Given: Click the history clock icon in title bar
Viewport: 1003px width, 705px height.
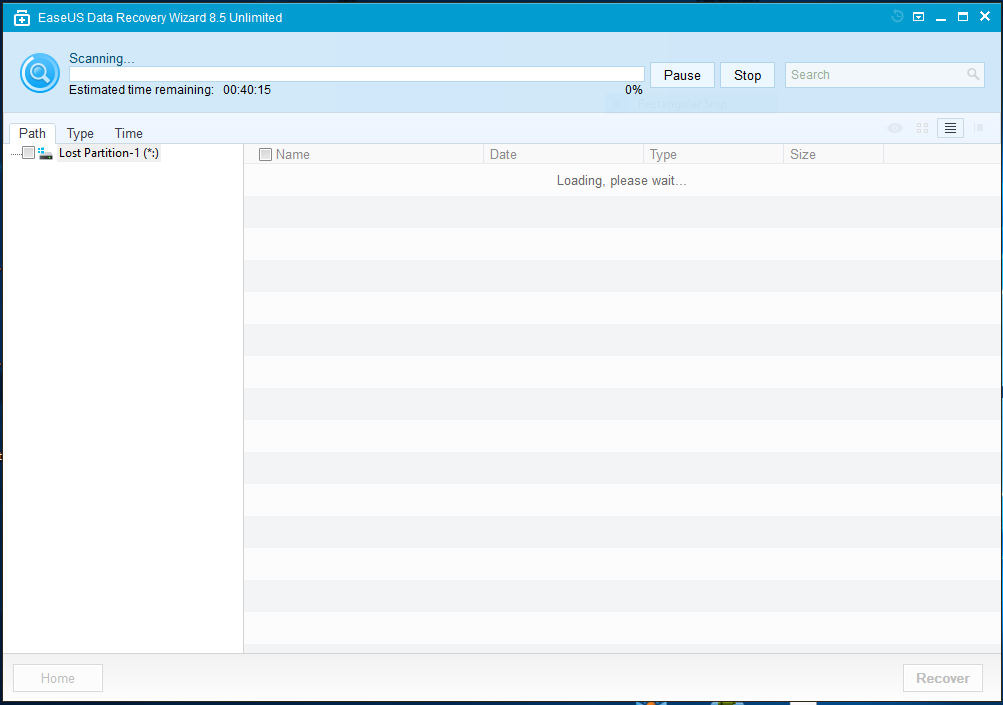Looking at the screenshot, I should click(x=897, y=17).
